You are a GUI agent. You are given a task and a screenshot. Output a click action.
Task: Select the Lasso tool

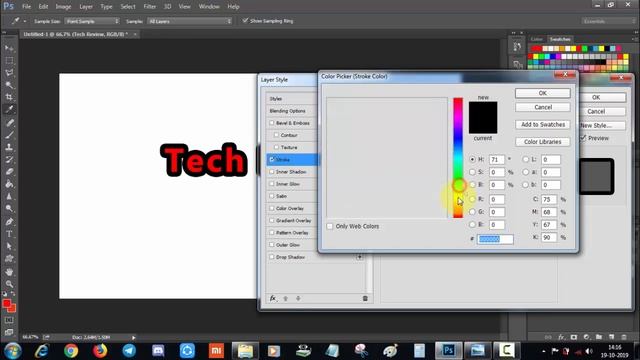[9, 73]
